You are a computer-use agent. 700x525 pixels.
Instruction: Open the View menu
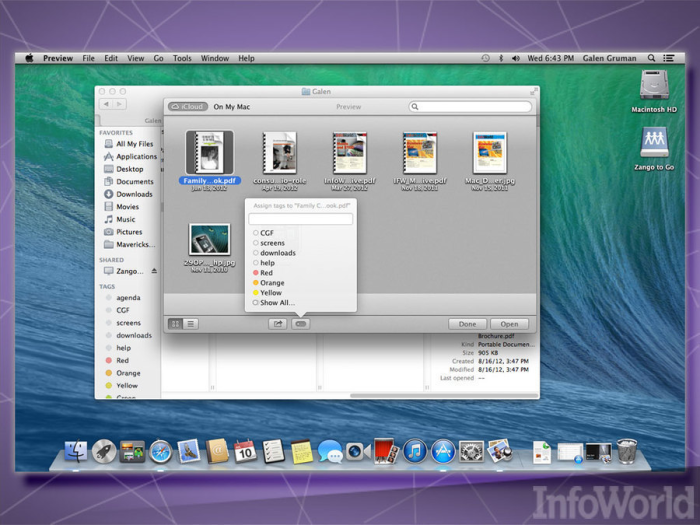135,58
